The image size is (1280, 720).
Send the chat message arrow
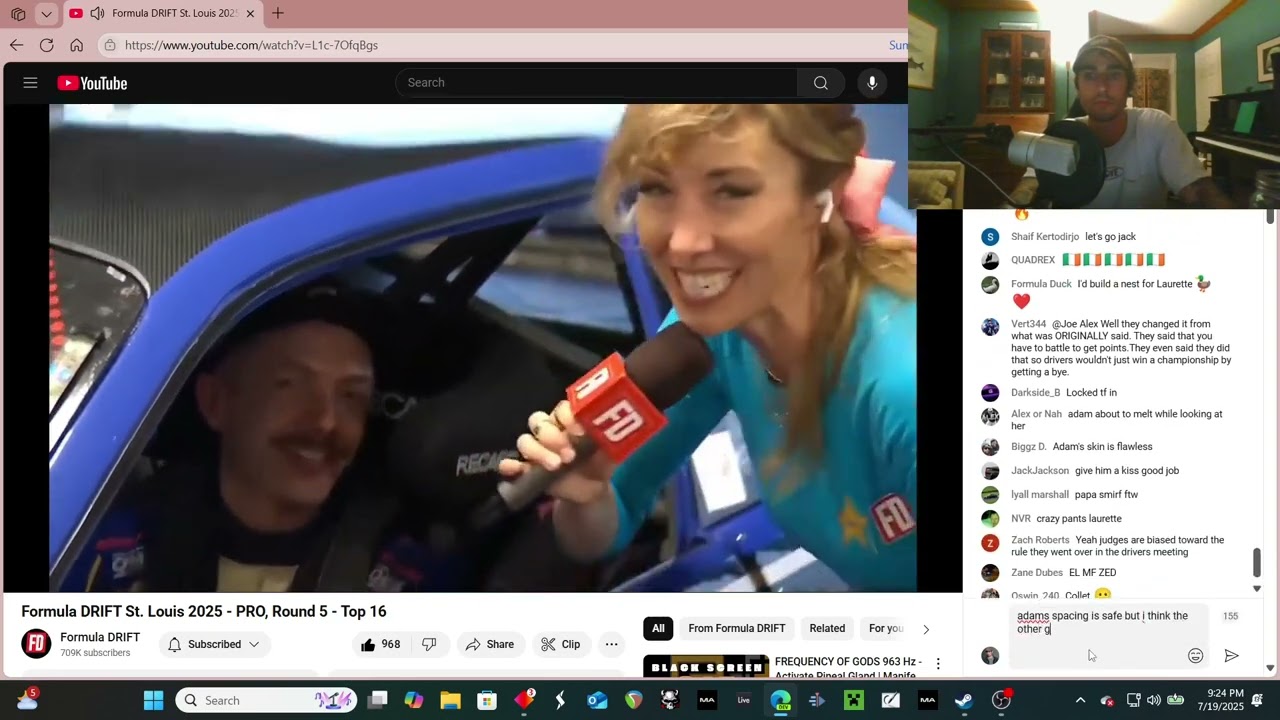click(1232, 656)
